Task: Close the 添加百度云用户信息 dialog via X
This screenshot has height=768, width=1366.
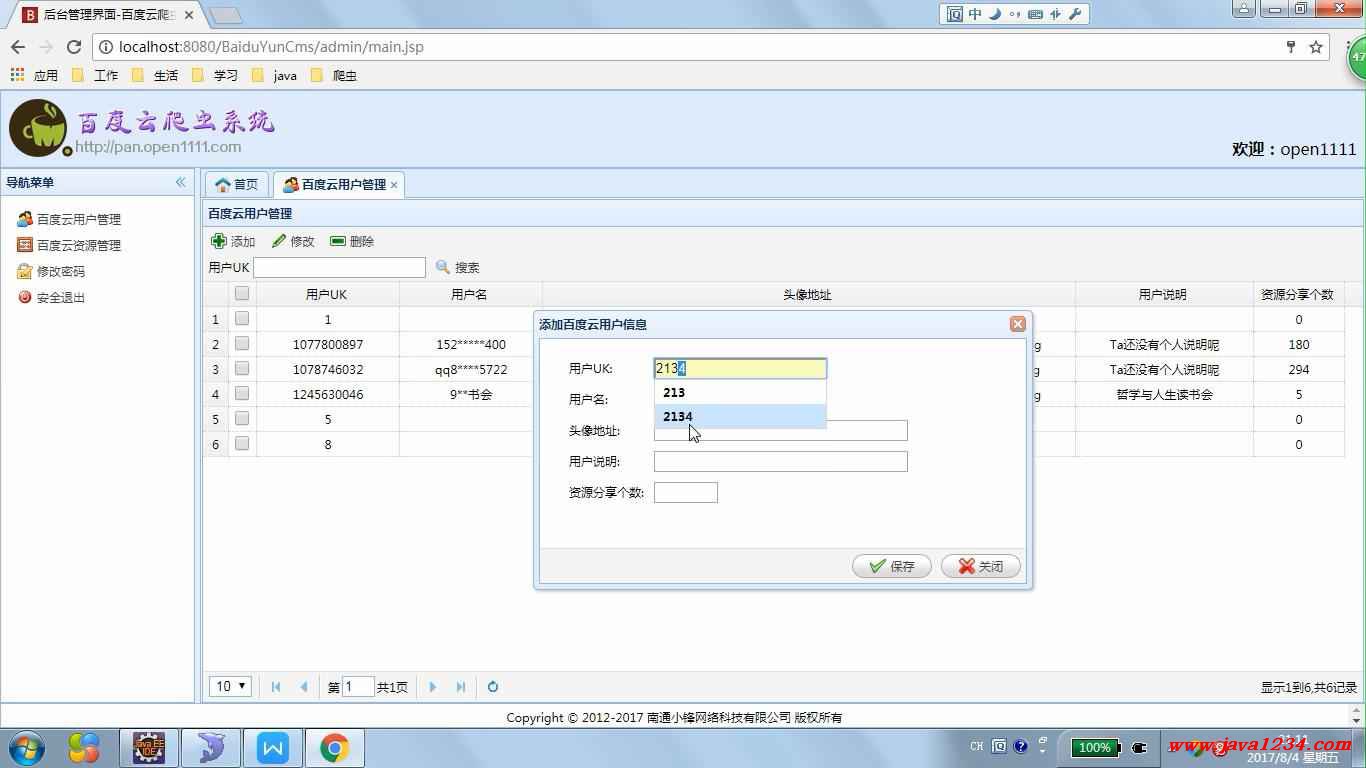Action: pyautogui.click(x=1017, y=324)
